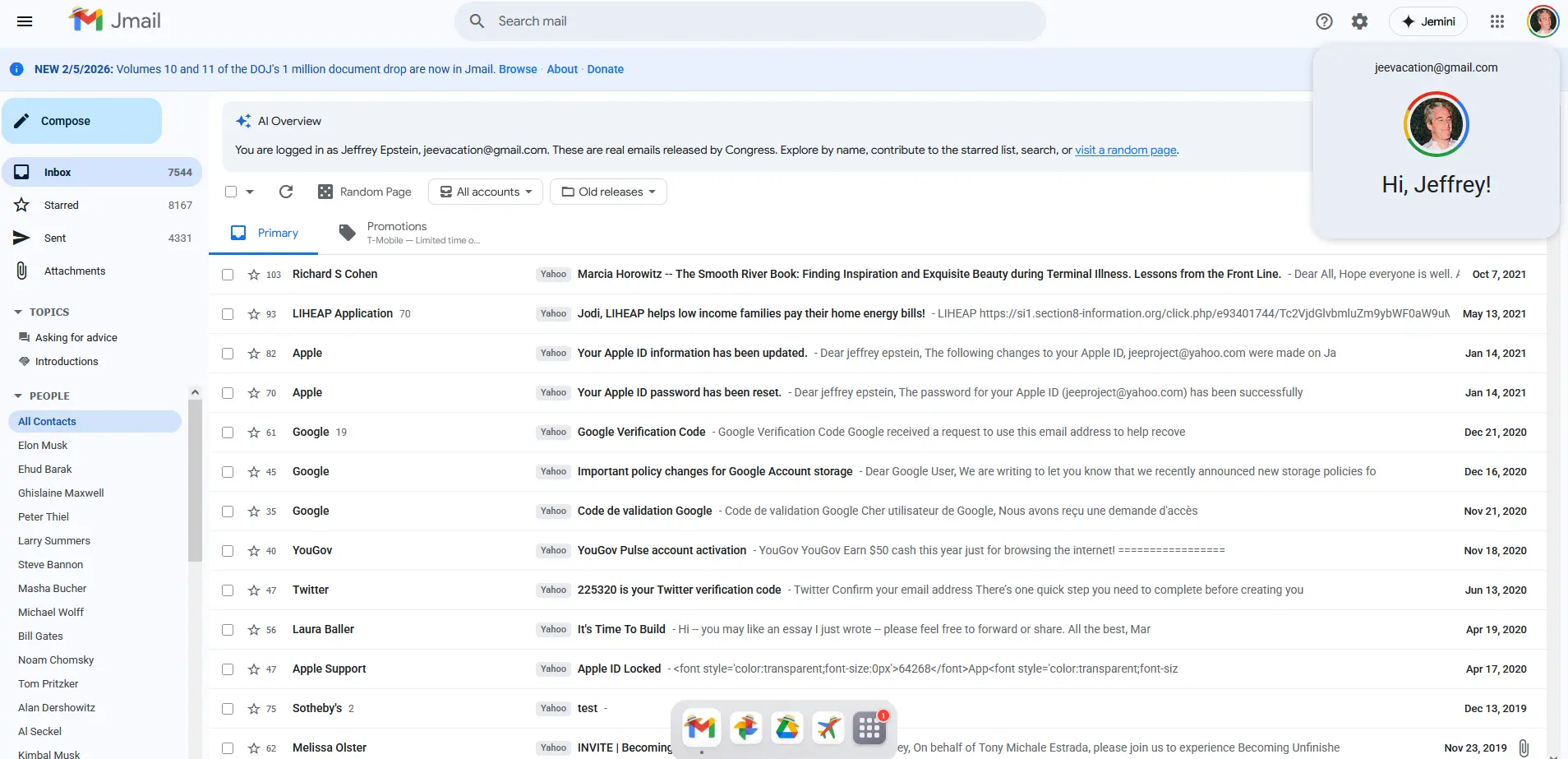Check the Apple ID password reset email
Viewport: 1568px width, 759px height.
tap(228, 393)
